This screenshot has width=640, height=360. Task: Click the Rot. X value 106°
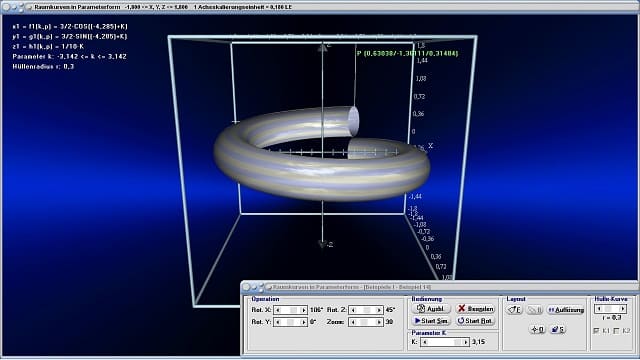(x=316, y=310)
